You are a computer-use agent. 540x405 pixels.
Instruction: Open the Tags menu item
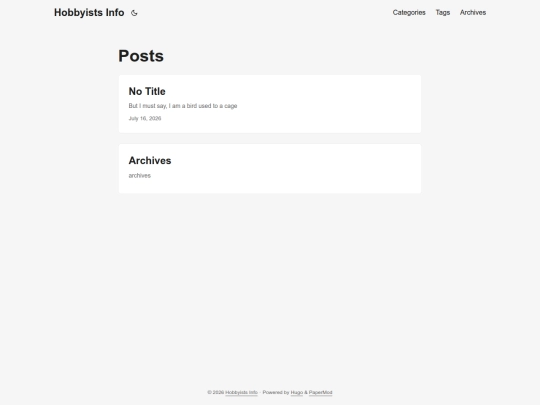(443, 13)
